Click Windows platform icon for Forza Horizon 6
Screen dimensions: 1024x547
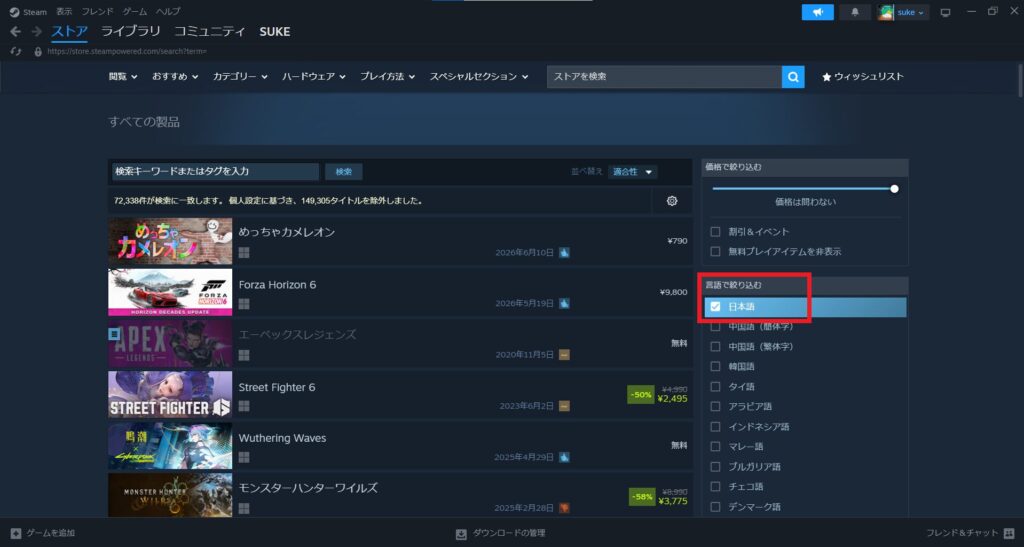coord(244,304)
